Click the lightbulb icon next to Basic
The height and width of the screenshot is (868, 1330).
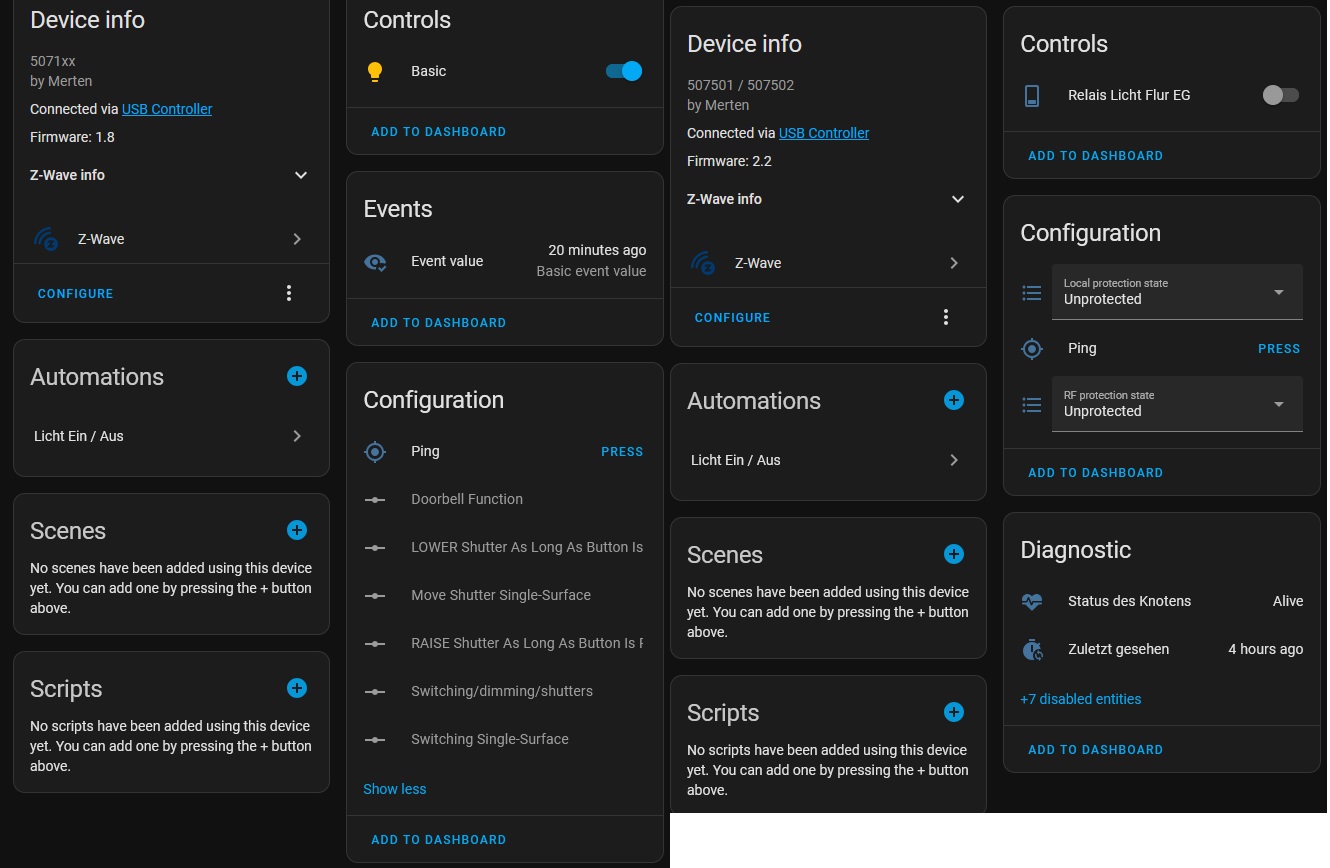(x=375, y=71)
